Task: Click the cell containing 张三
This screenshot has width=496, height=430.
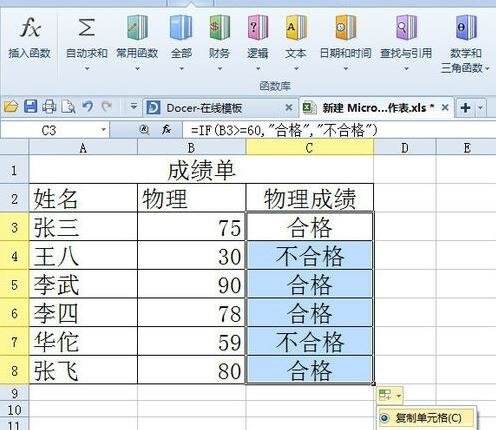Action: 83,227
